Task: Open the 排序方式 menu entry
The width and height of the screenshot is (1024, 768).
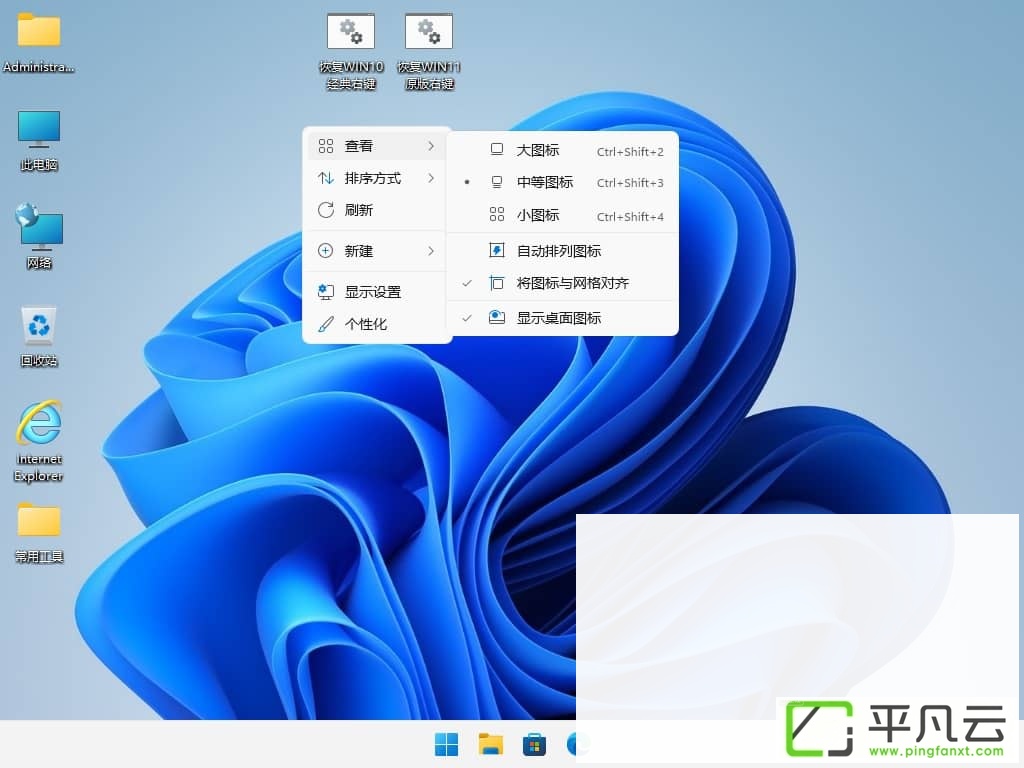Action: pyautogui.click(x=376, y=178)
